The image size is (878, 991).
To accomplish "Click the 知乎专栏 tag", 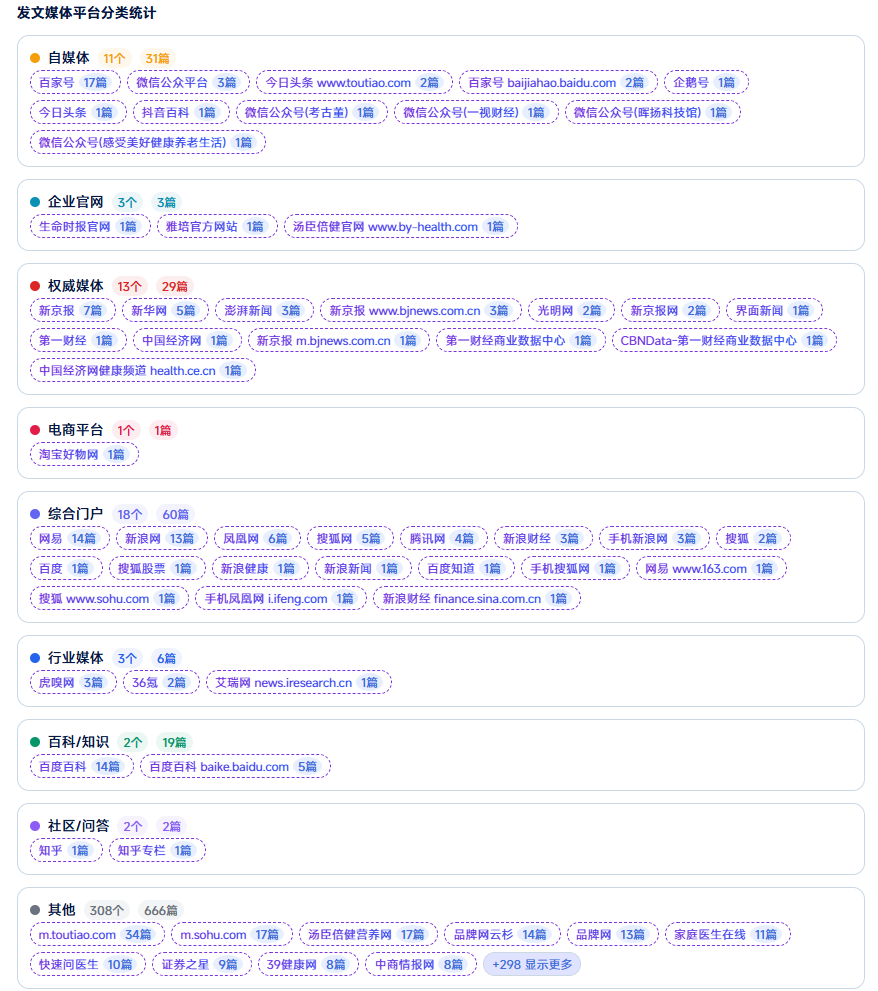I will [156, 850].
